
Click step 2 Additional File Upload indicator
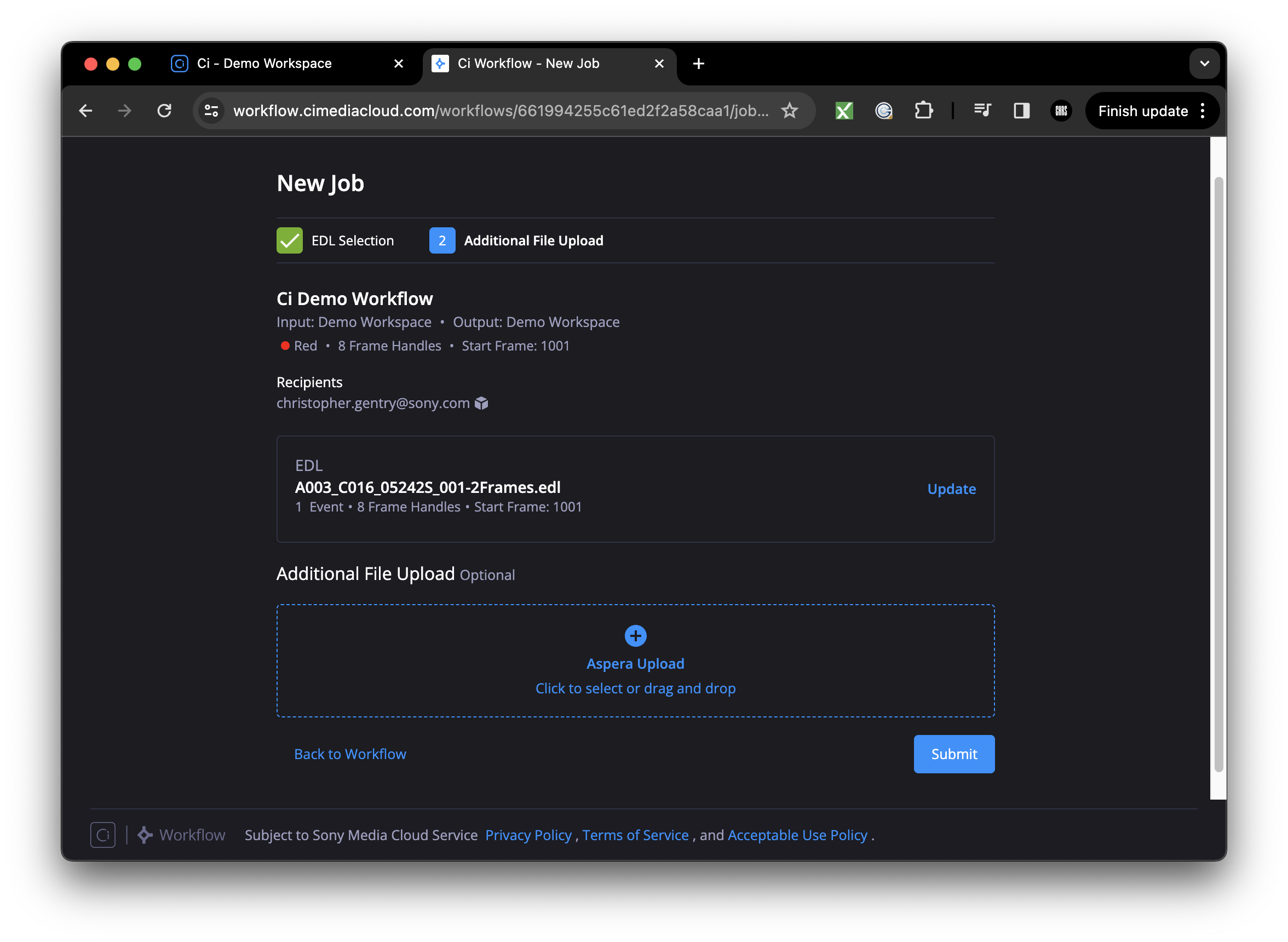point(442,240)
